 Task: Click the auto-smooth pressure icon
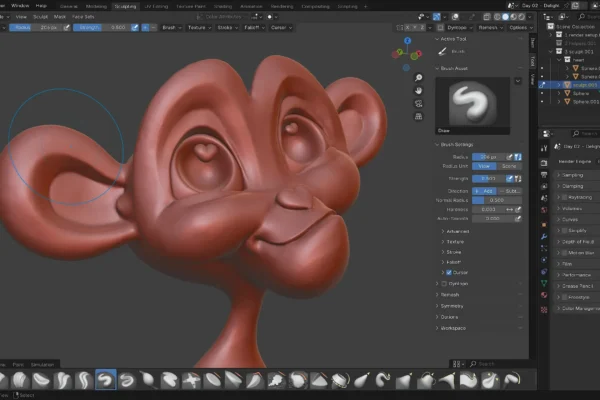point(518,219)
